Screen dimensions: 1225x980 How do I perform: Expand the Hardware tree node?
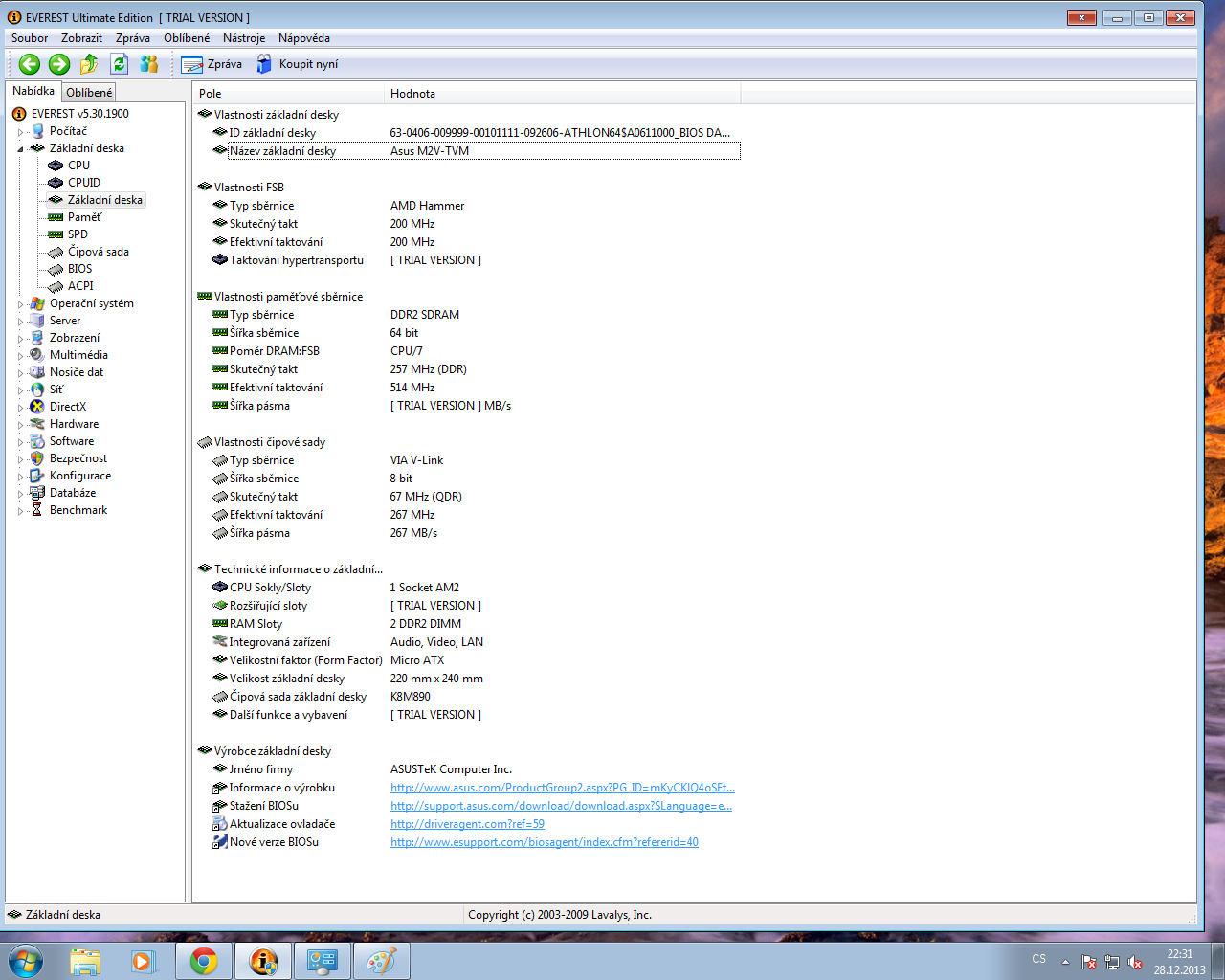(x=20, y=425)
